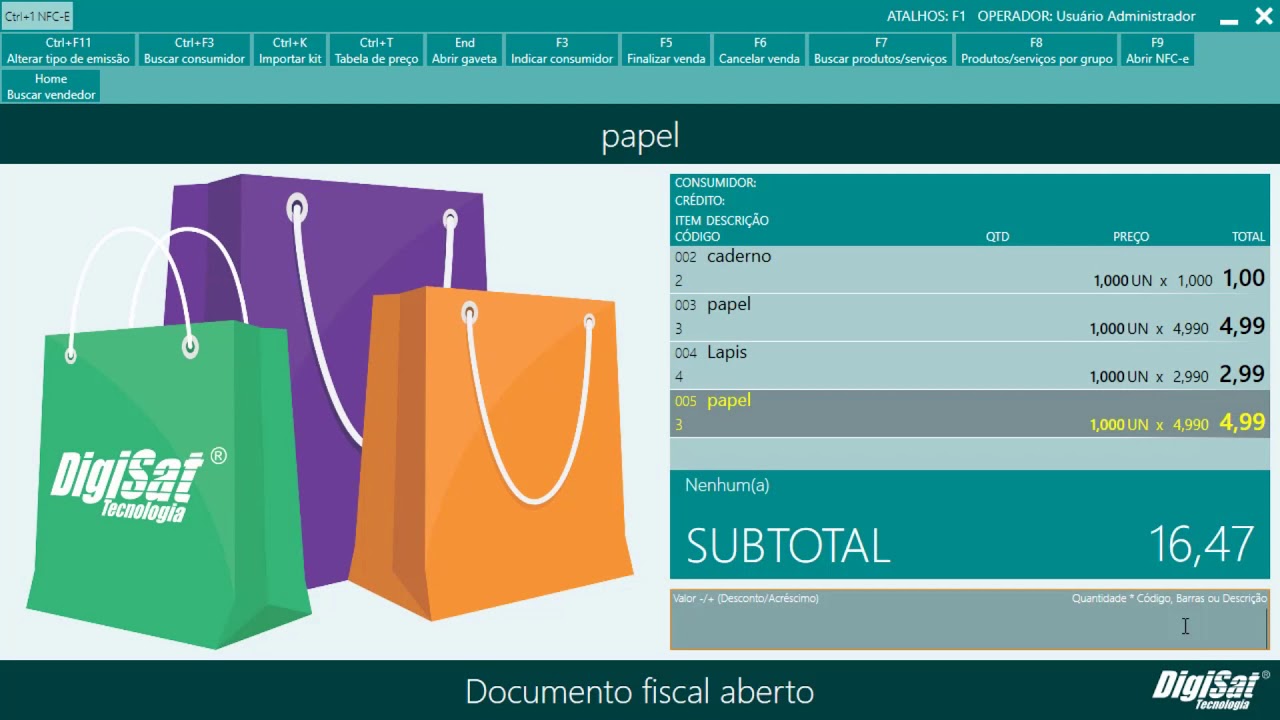Click the Lapis total 2,99
Viewport: 1280px width, 720px height.
1242,375
